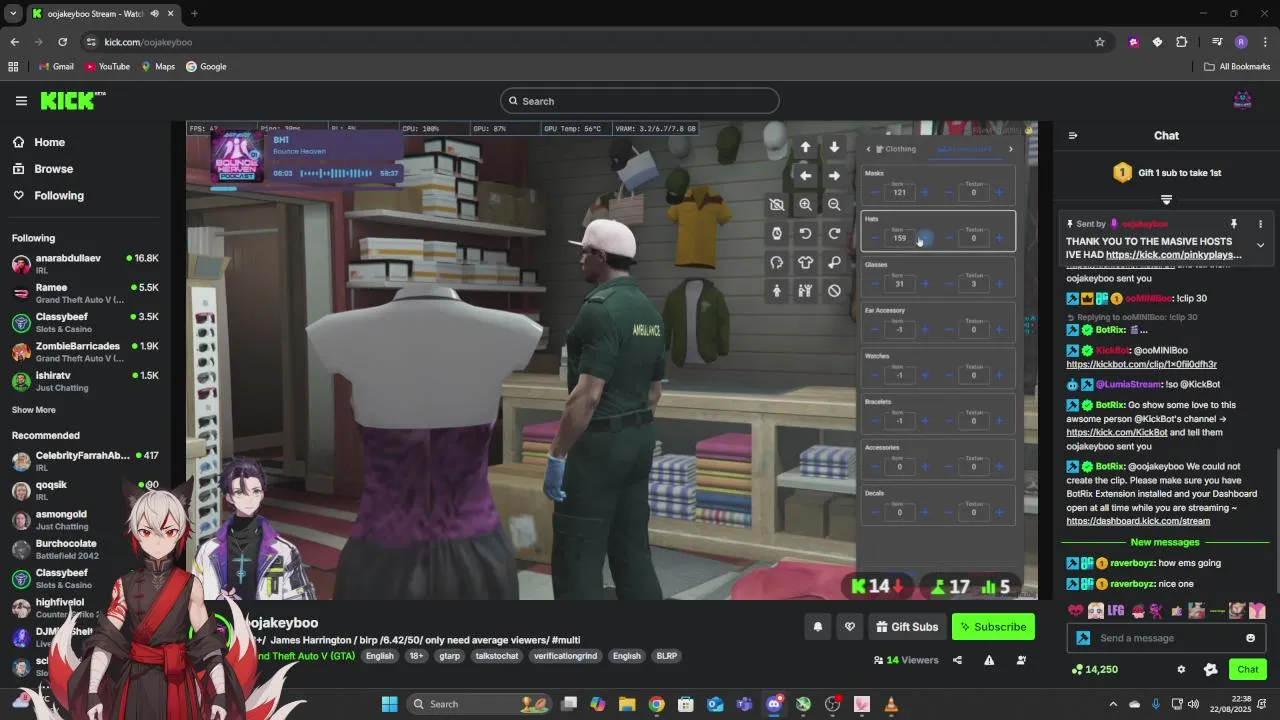This screenshot has height=720, width=1280.
Task: Click the Send a message chat field
Action: click(1165, 638)
